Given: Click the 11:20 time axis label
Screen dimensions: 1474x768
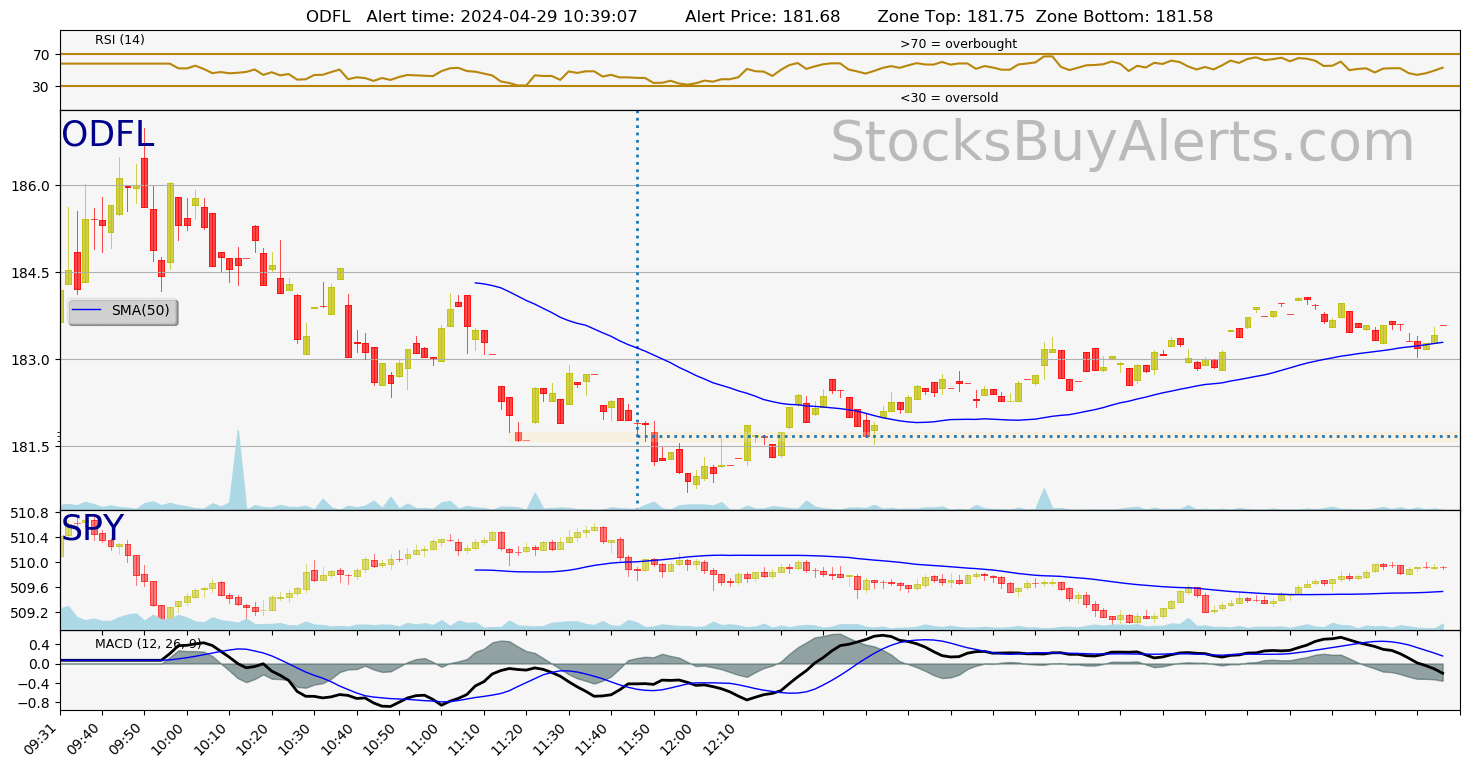Looking at the screenshot, I should 508,737.
